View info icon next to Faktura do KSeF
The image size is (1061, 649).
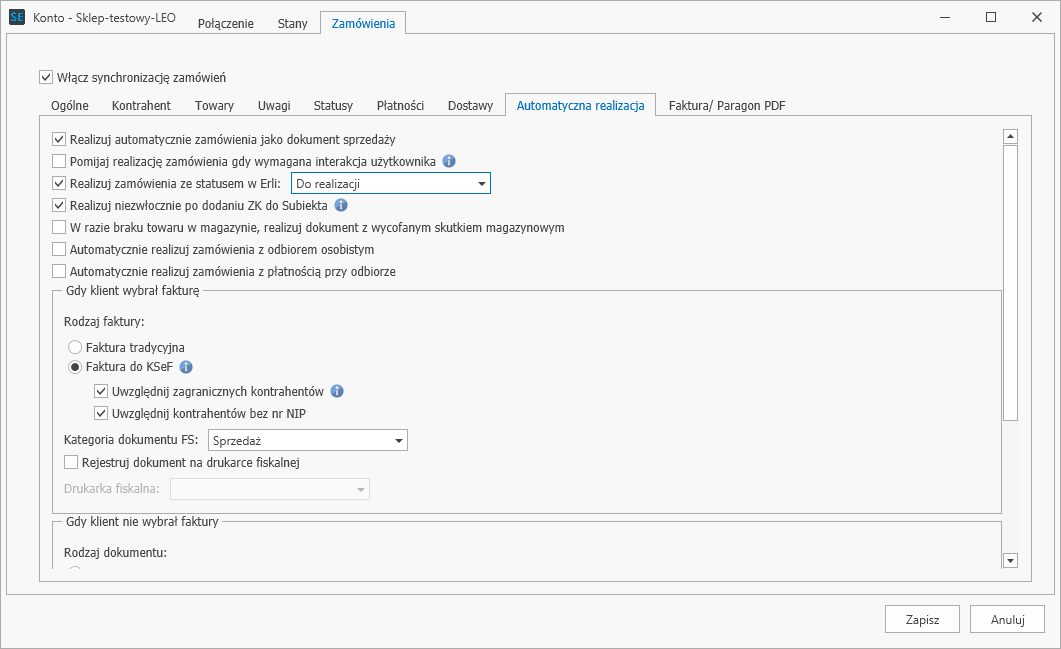pos(186,367)
